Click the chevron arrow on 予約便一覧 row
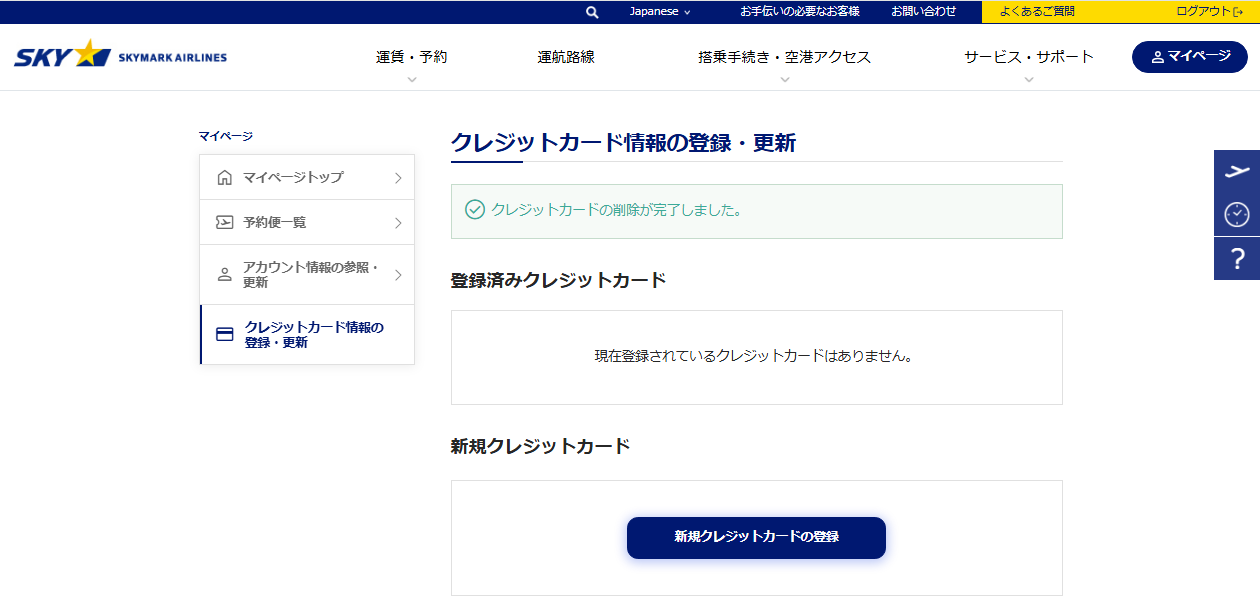Screen dimensions: 1260x609 (397, 223)
